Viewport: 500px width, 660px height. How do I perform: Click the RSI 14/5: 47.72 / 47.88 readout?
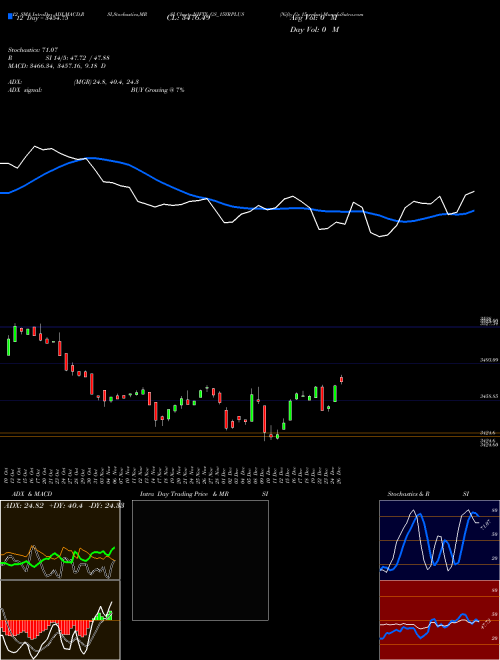(x=59, y=58)
